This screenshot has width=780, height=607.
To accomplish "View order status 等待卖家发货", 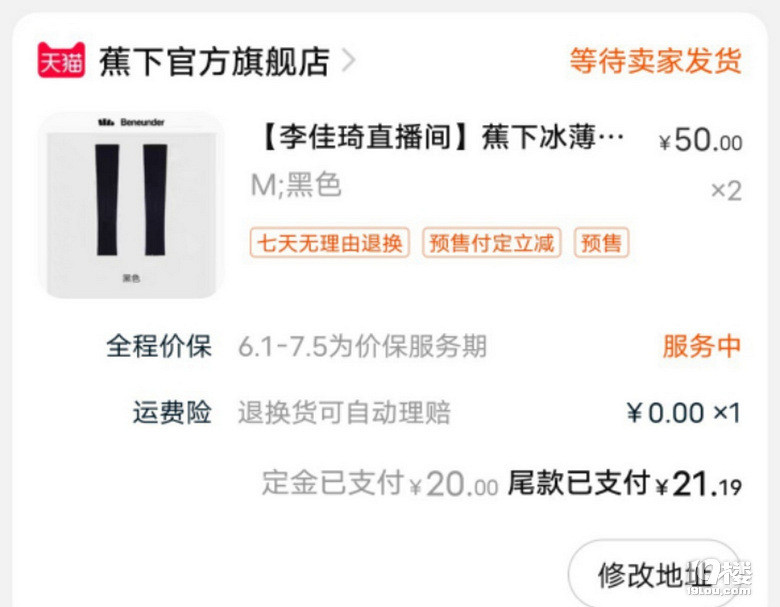I will pyautogui.click(x=656, y=61).
